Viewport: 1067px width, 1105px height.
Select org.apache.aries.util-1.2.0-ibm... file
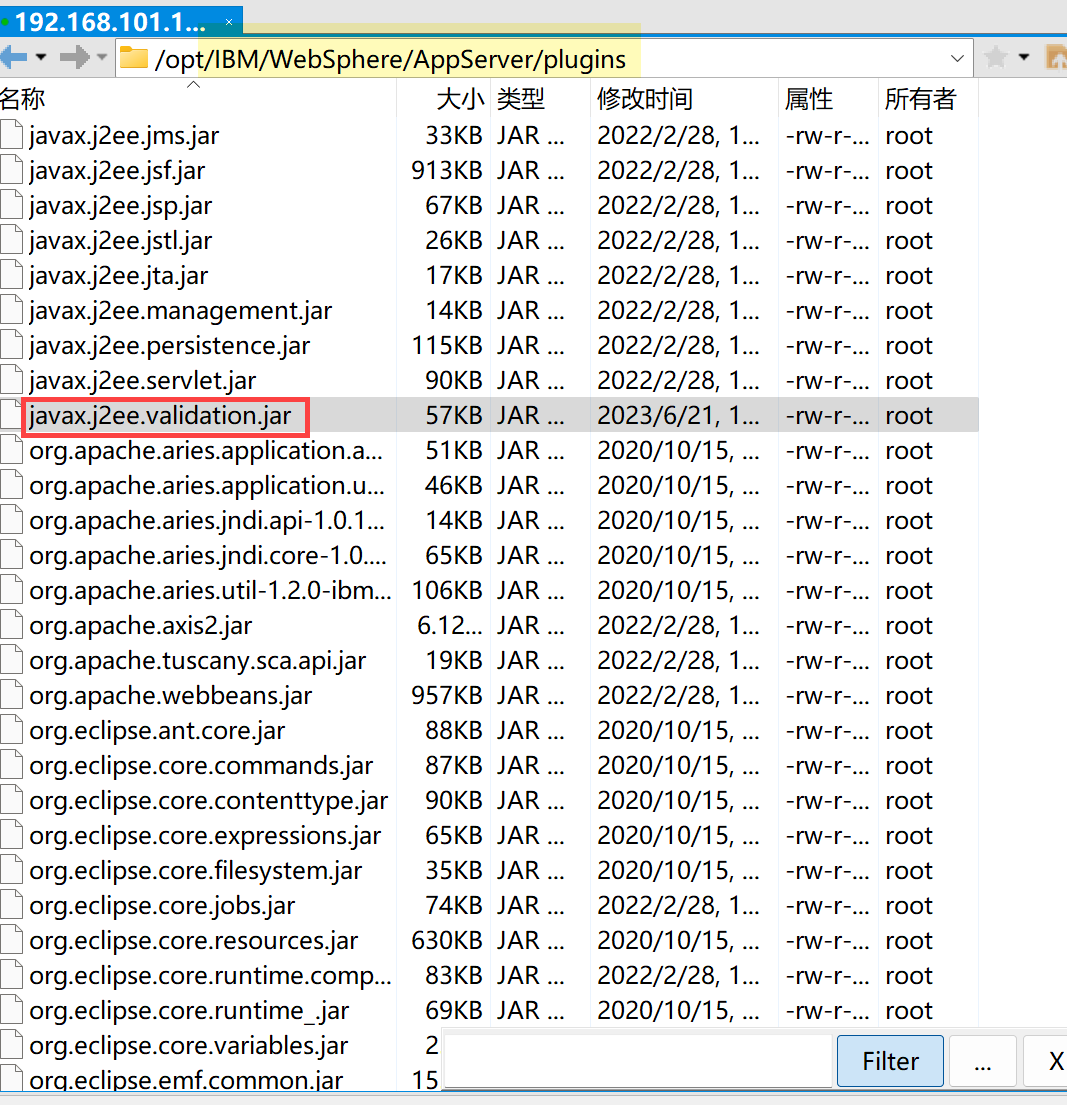[x=210, y=591]
